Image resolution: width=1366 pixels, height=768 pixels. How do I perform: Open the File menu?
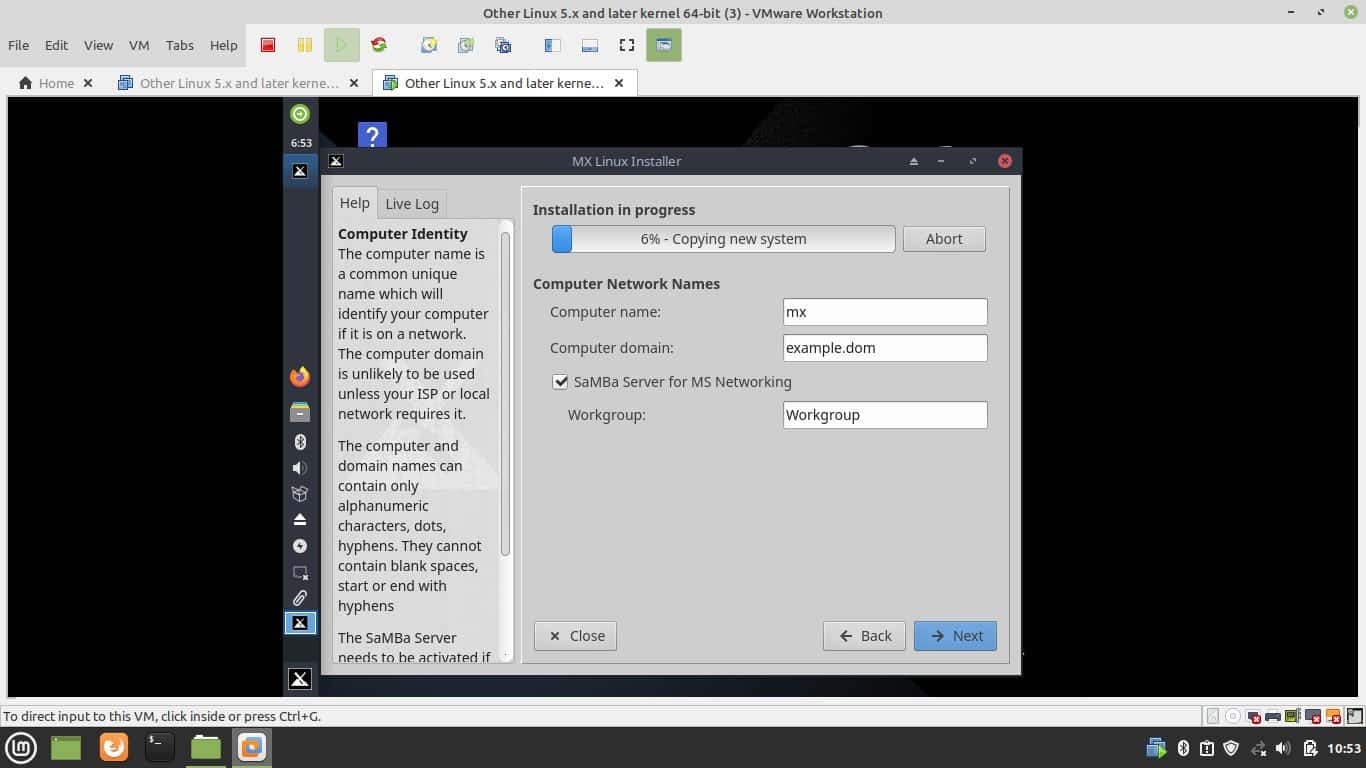18,45
